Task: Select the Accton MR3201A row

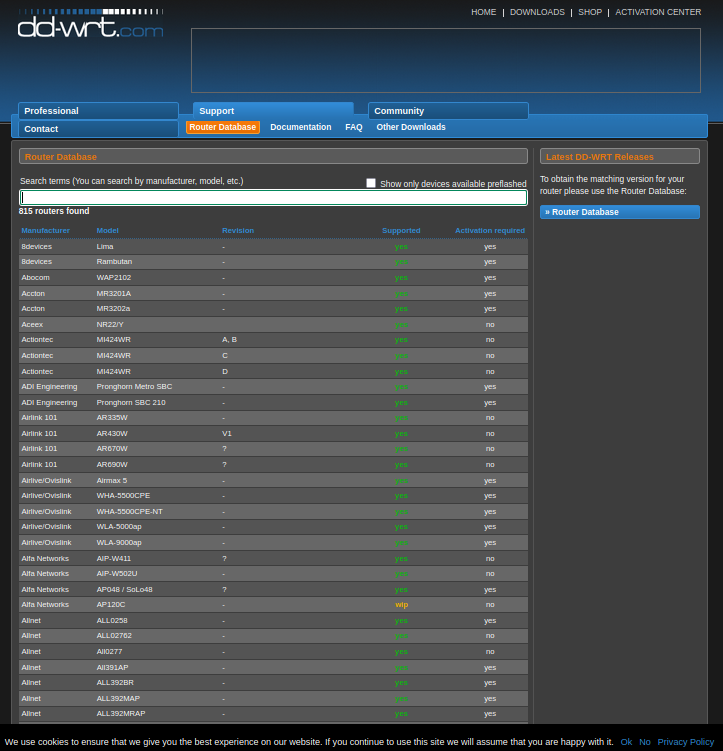Action: (x=273, y=293)
